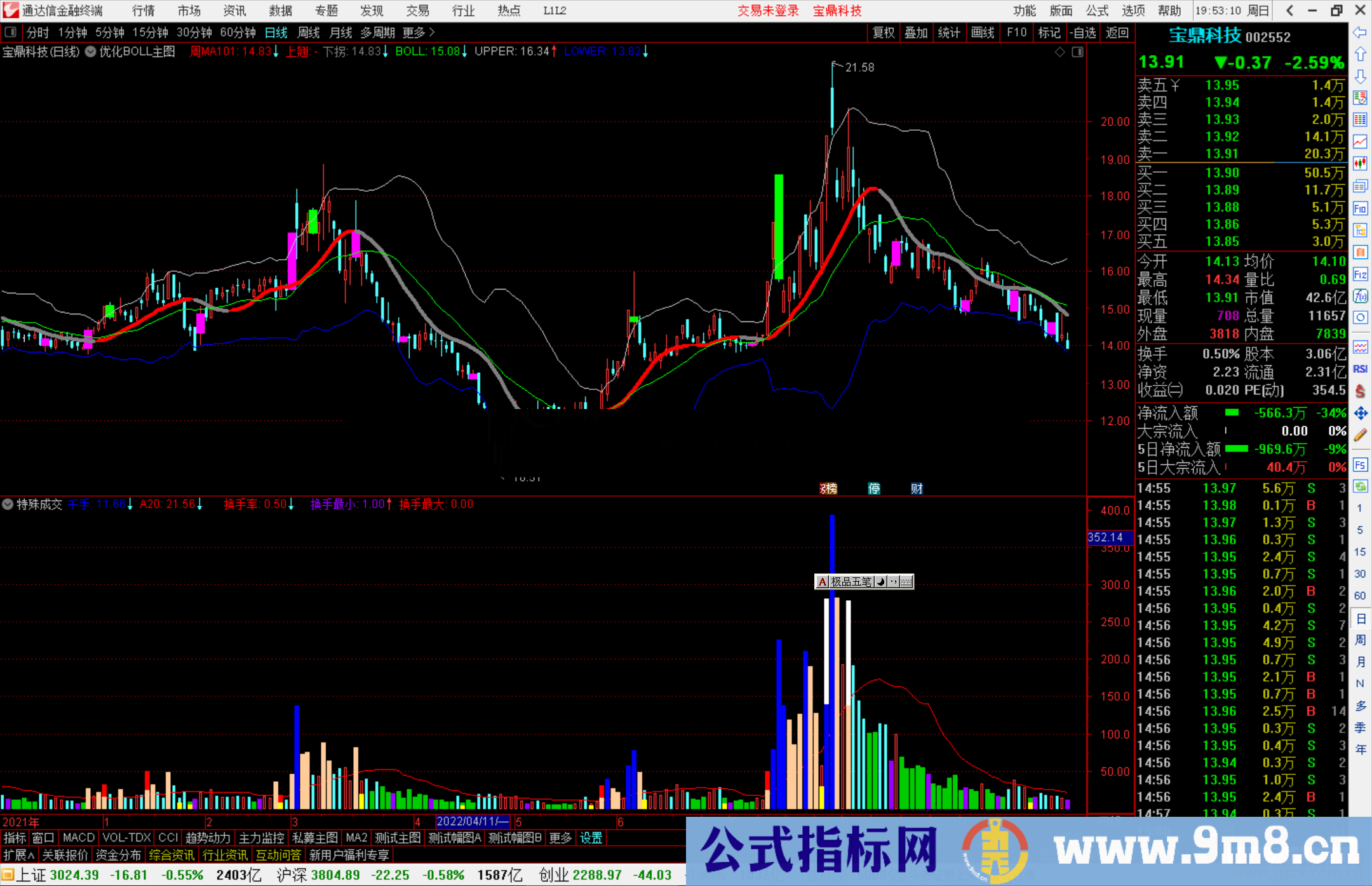Click the 复权 adjustment button in the toolbar
This screenshot has height=886, width=1372.
883,32
